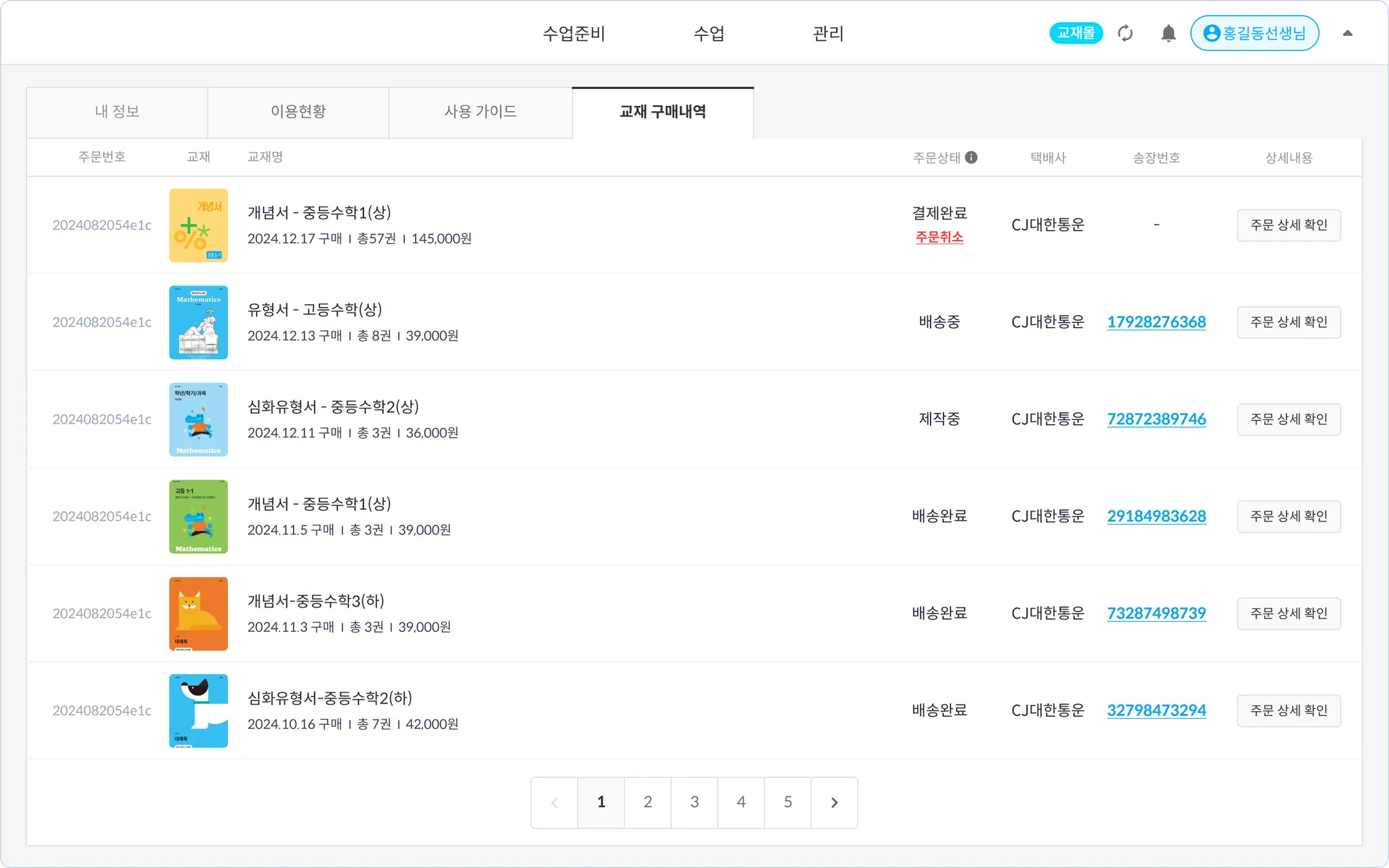Open tracking number 17928276368
Viewport: 1389px width, 868px height.
coord(1156,322)
